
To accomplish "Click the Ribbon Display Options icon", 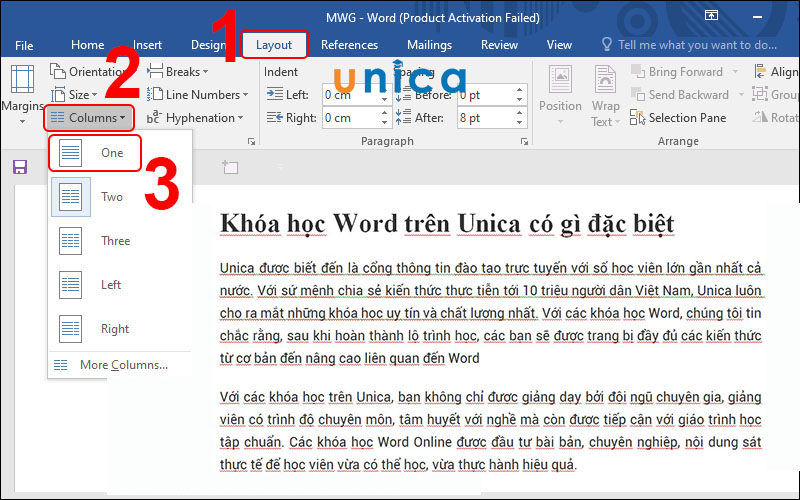I will (711, 15).
